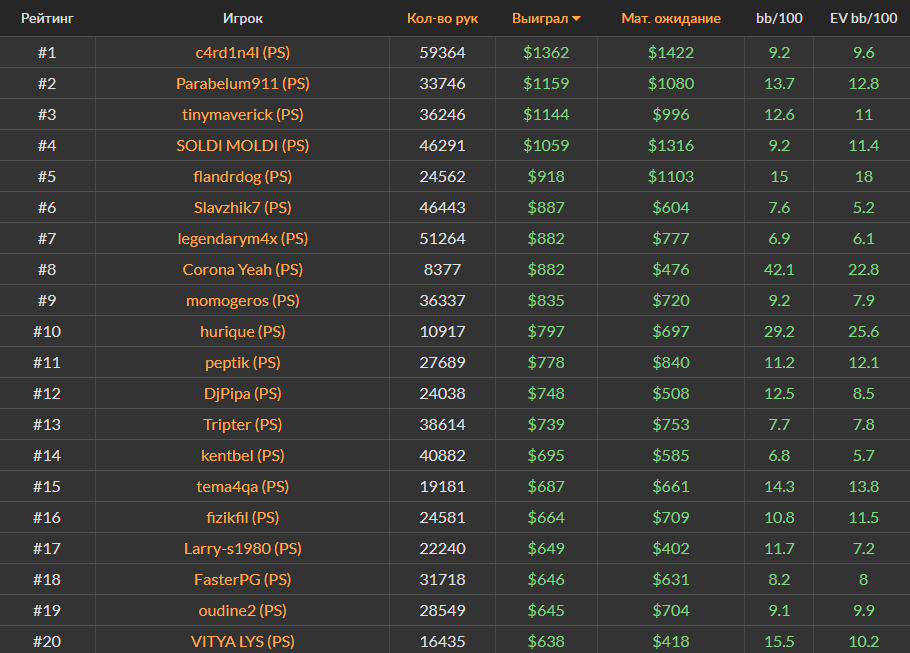
Task: View legendarym4x (PS) player details
Action: 242,238
